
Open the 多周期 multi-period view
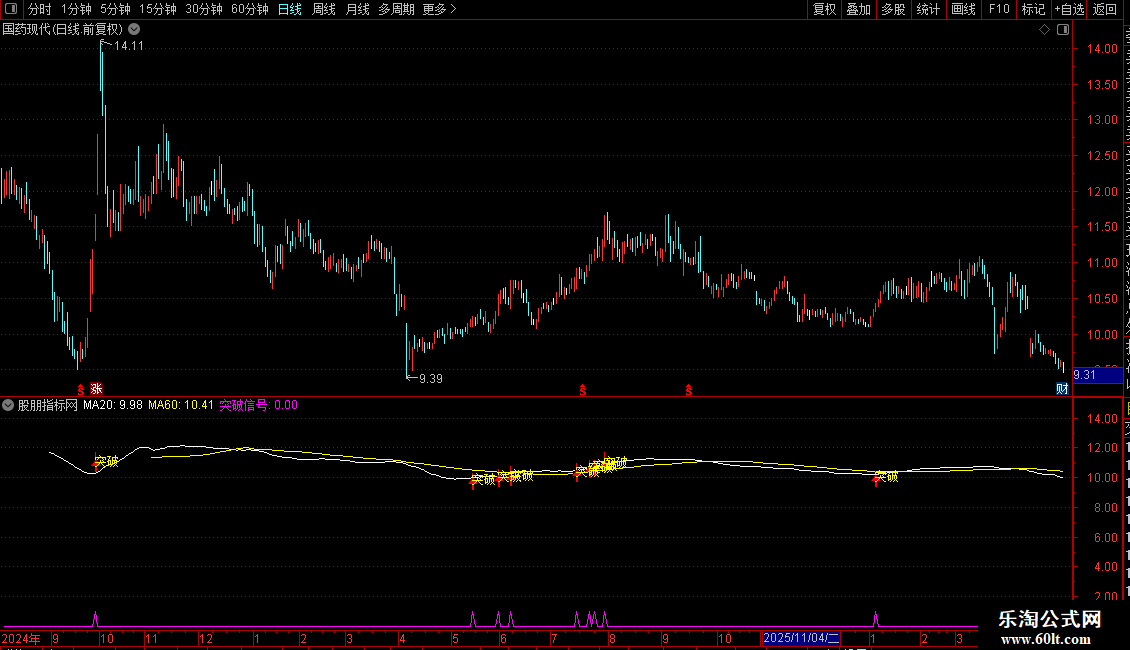pos(396,9)
